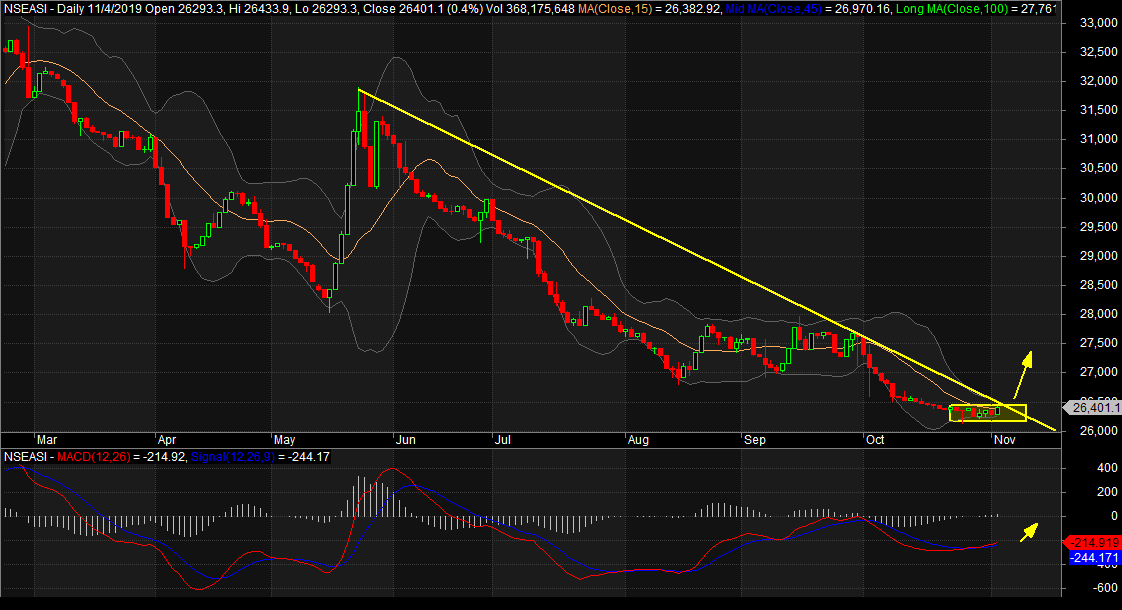This screenshot has width=1122, height=610.
Task: Select the Vol 368,175,648 text
Action: [x=530, y=9]
